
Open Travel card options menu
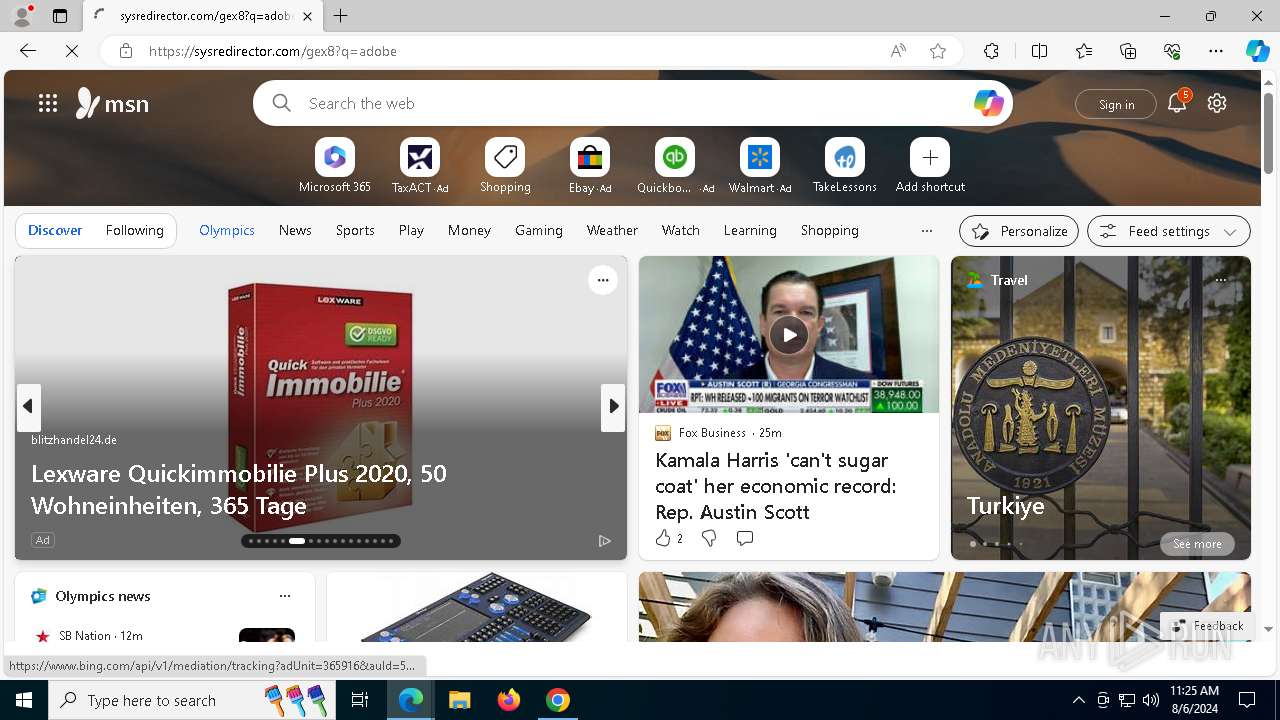click(1221, 280)
